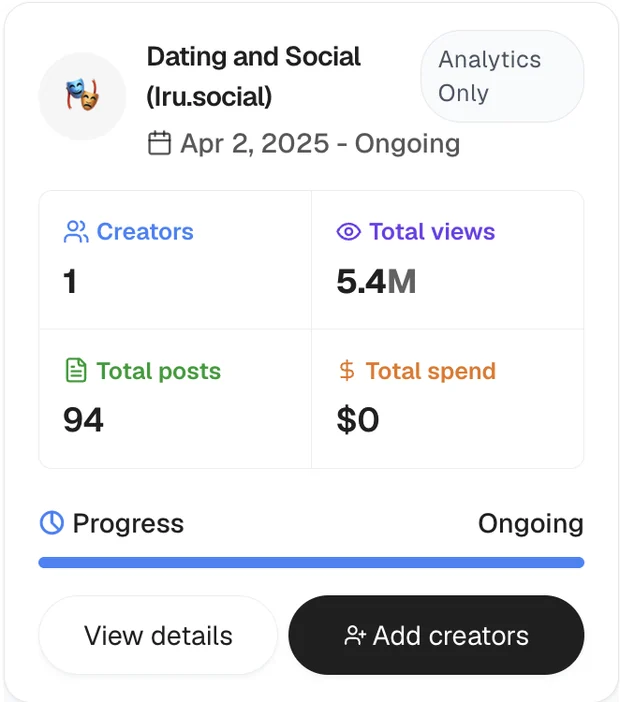Click the Apr 2, 2025 - Ongoing date

coord(320,144)
